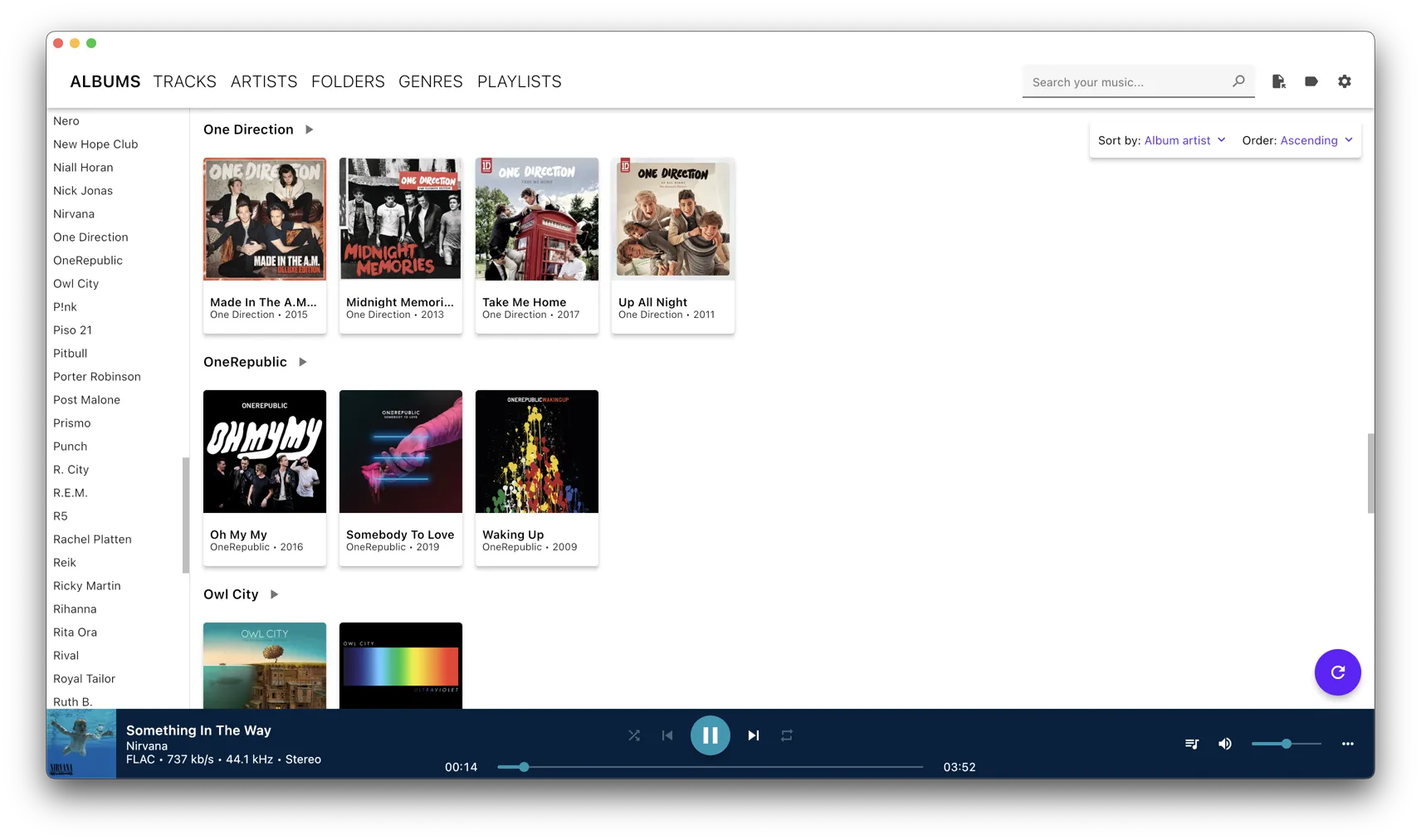Open the Waking Up album thumbnail
The height and width of the screenshot is (840, 1421).
[x=536, y=452]
